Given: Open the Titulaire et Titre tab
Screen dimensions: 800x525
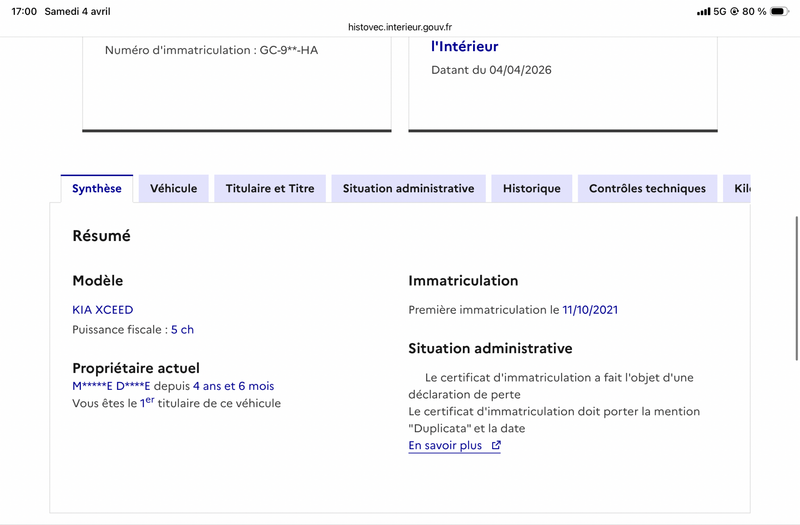Looking at the screenshot, I should click(x=270, y=188).
